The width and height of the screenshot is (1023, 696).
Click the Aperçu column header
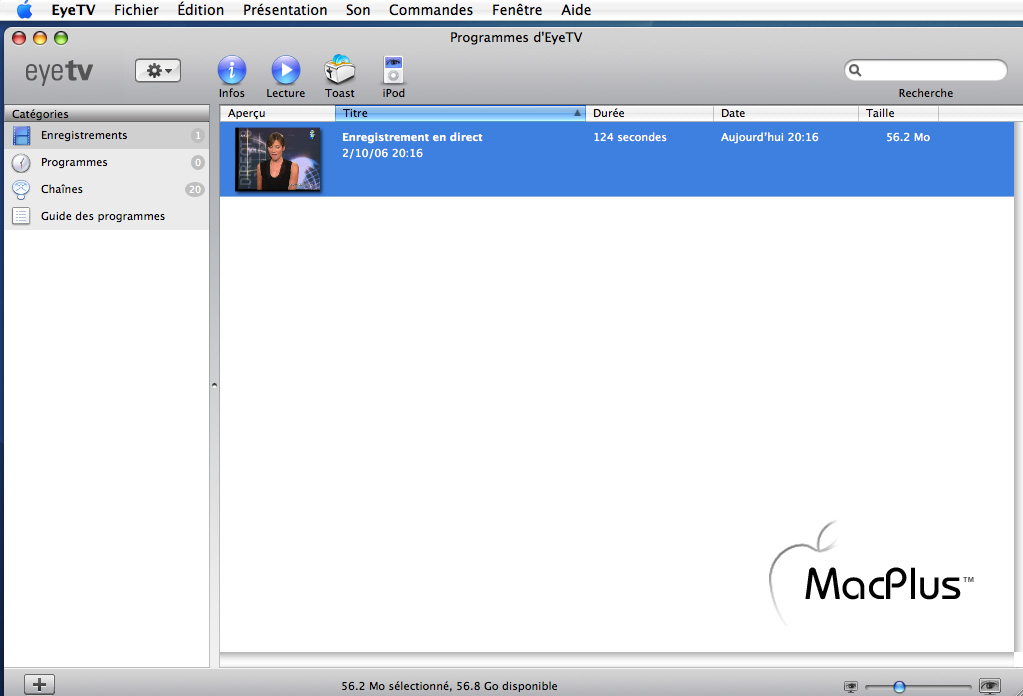point(277,113)
